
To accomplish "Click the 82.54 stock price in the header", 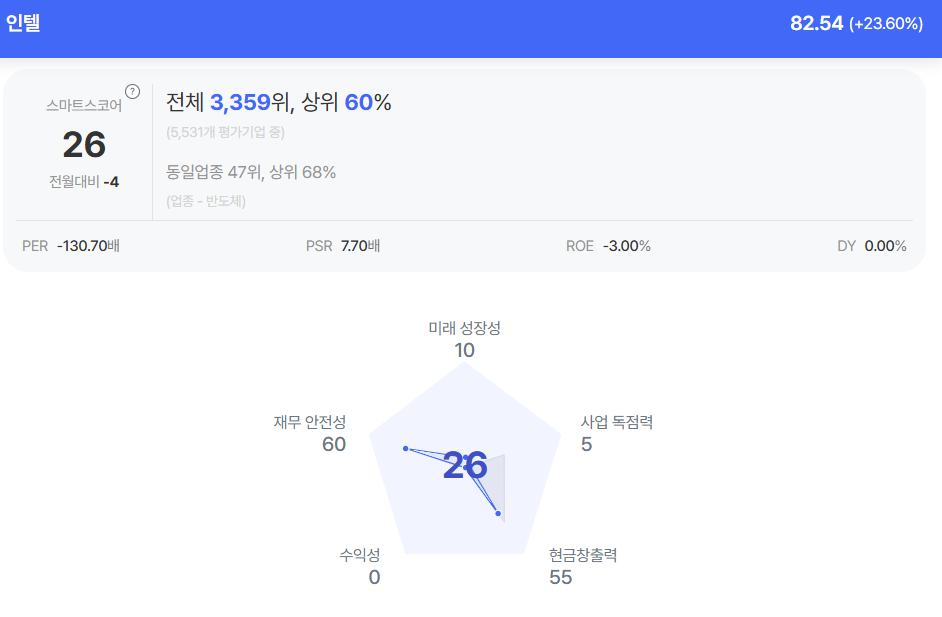I will 816,23.
